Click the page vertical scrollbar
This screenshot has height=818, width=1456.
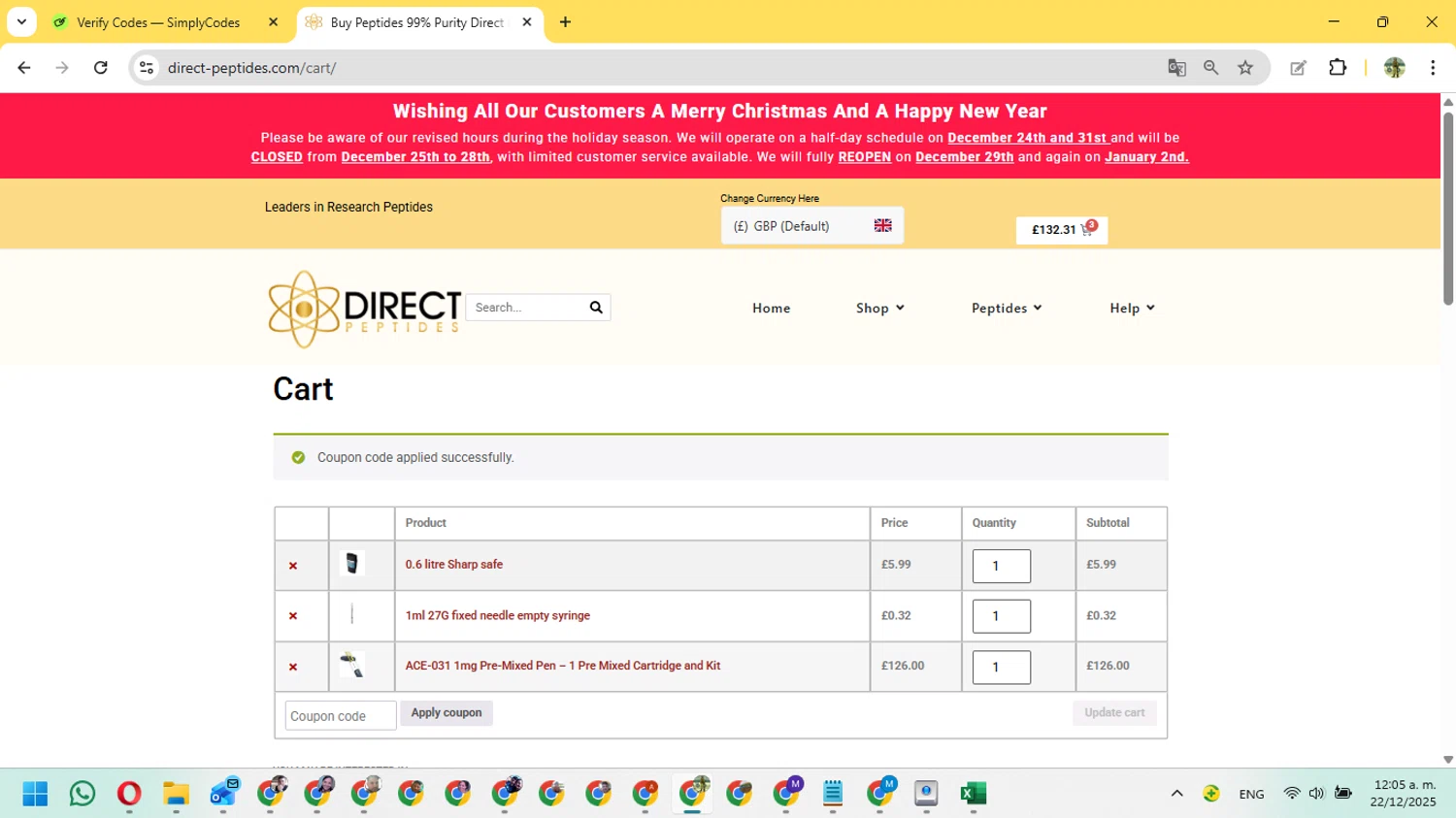1448,209
